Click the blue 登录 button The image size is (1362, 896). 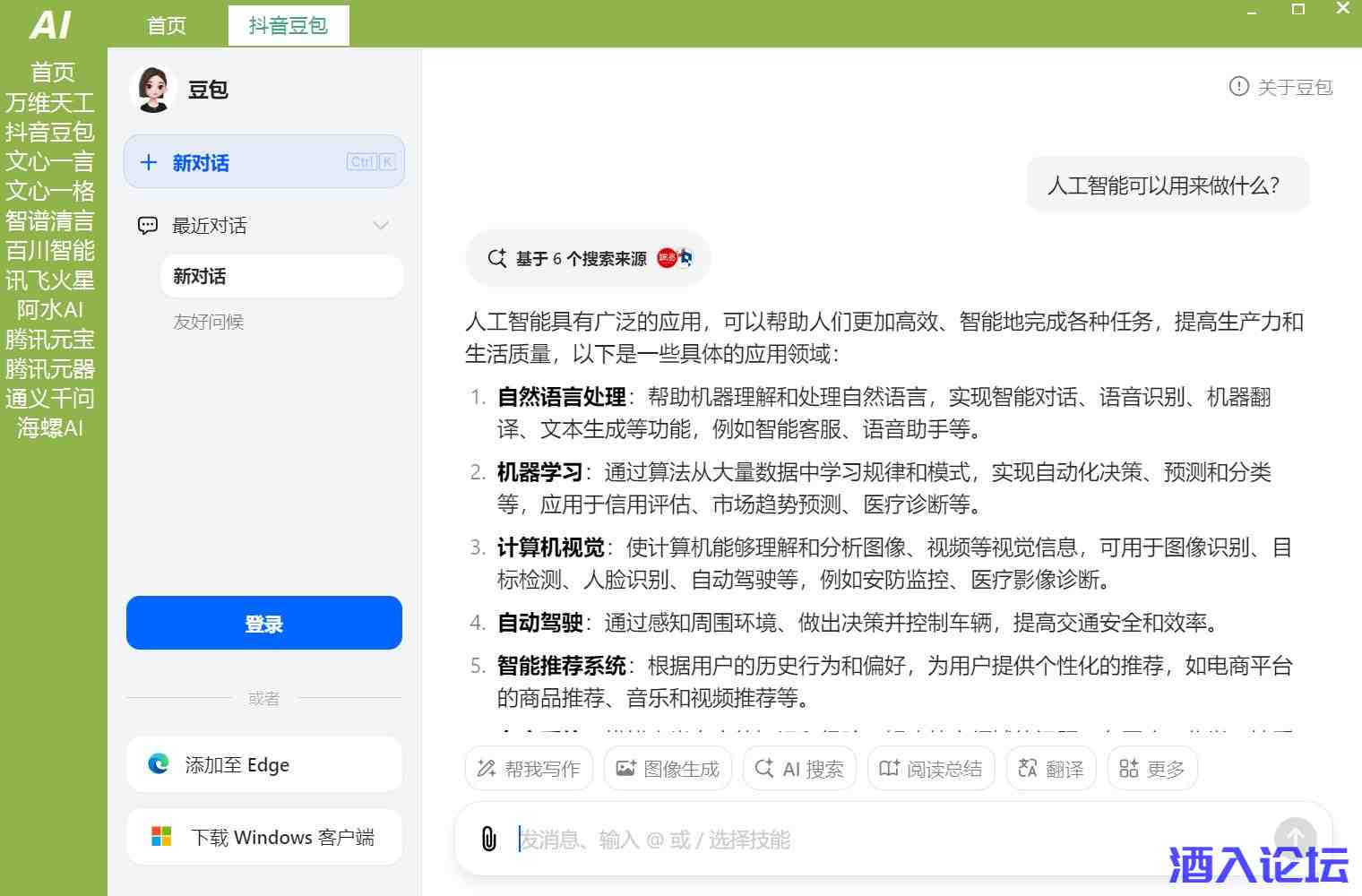(x=263, y=624)
